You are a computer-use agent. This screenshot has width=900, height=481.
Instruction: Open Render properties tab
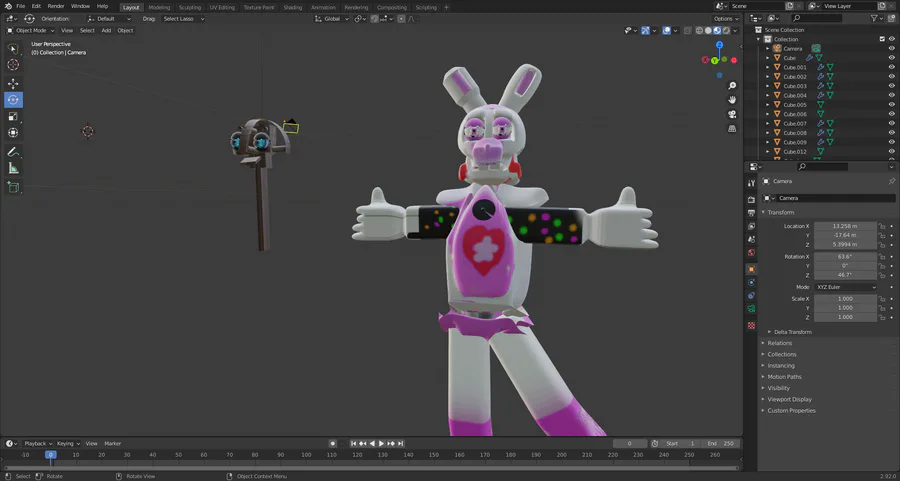751,200
